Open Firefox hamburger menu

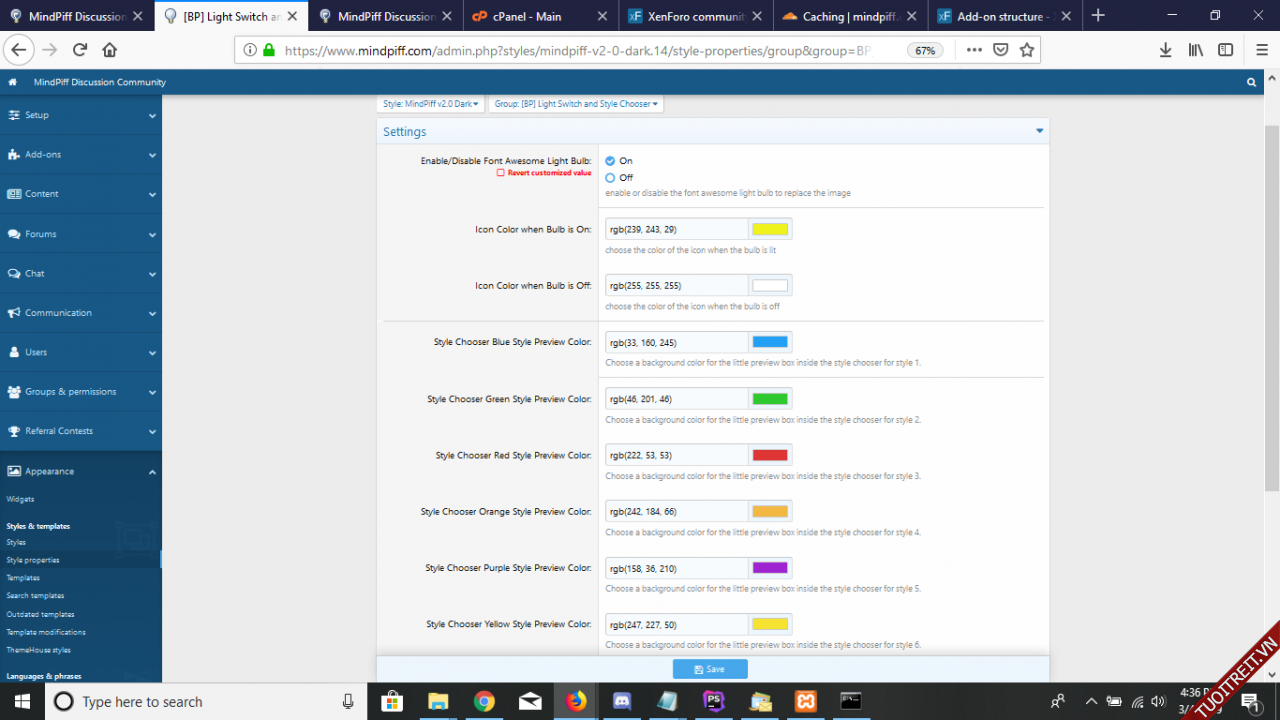point(1261,50)
